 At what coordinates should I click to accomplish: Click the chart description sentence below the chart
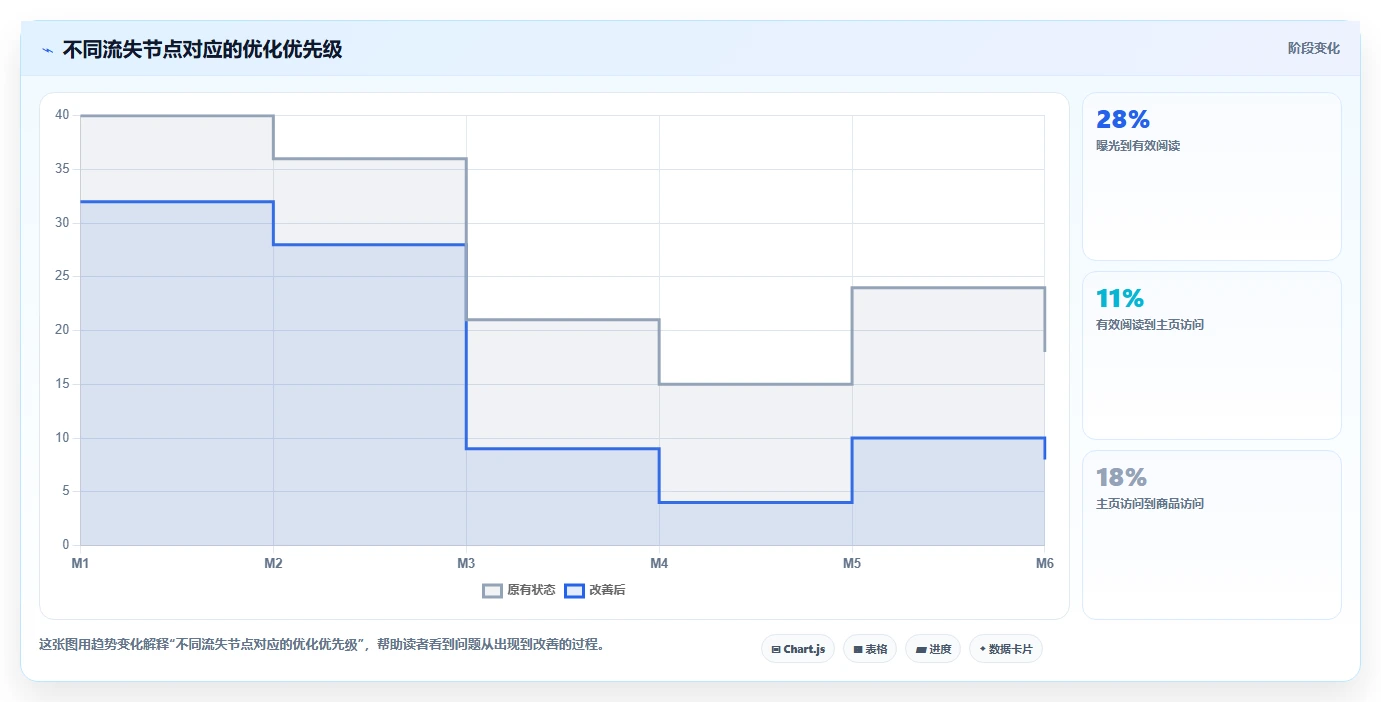(x=321, y=645)
